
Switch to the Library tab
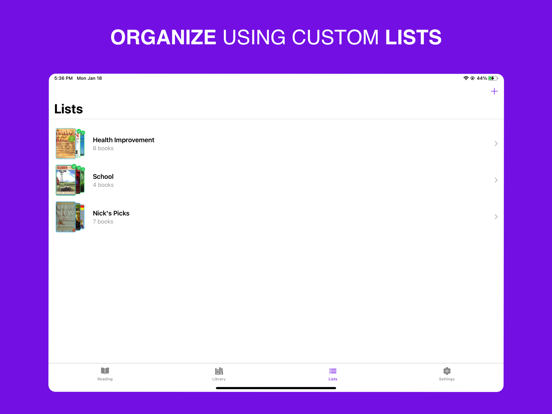tap(219, 374)
